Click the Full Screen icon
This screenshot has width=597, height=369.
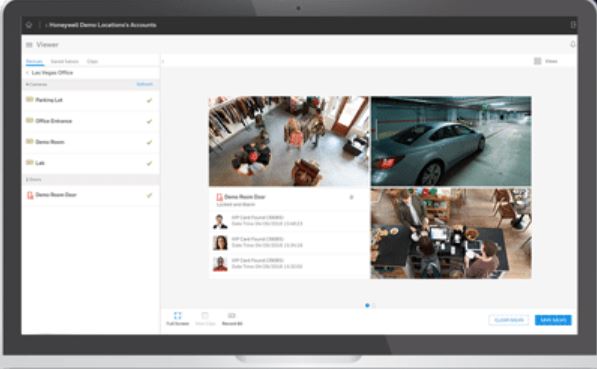(x=177, y=316)
